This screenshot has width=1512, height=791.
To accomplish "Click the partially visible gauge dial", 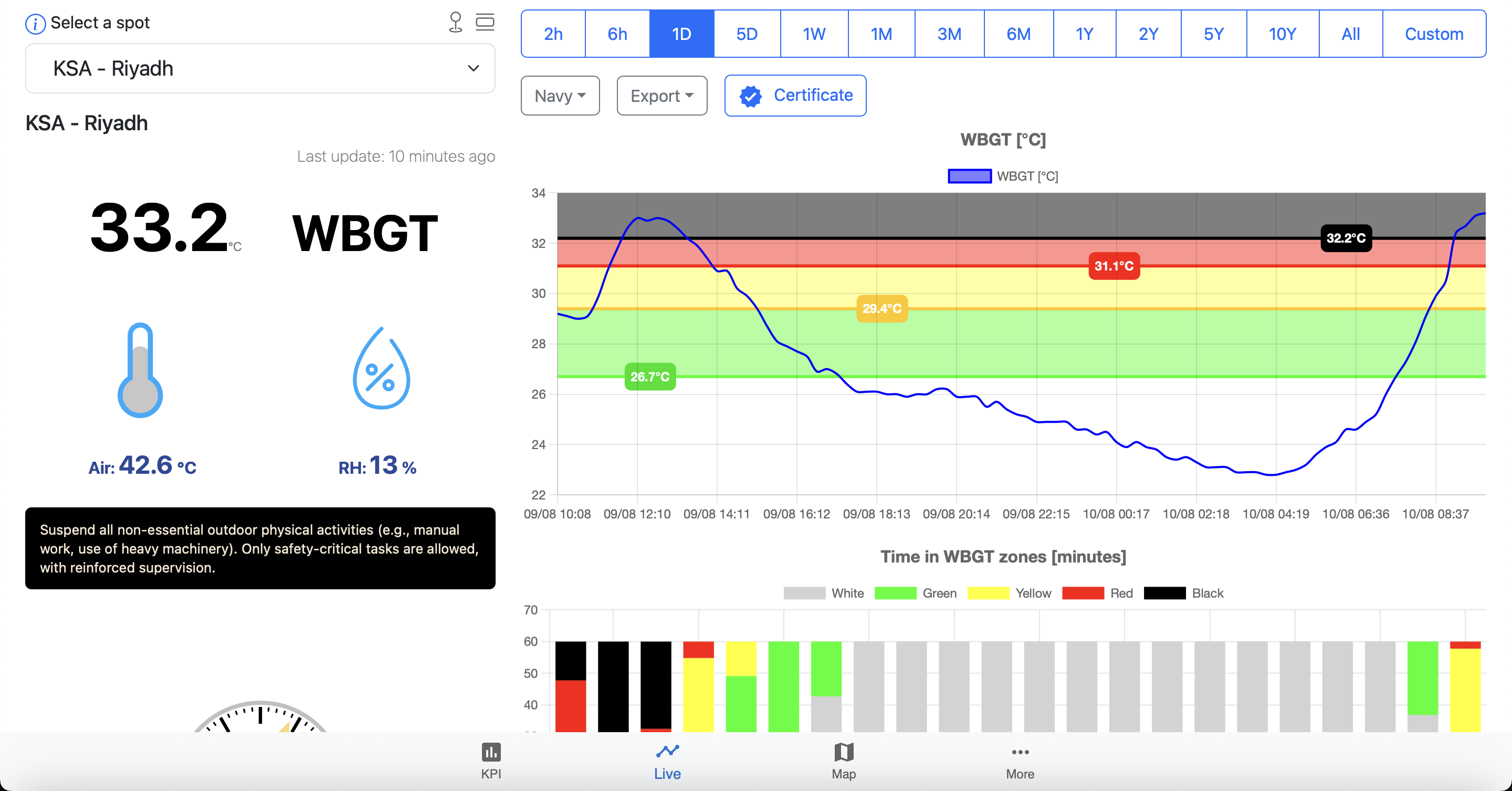I will (260, 716).
